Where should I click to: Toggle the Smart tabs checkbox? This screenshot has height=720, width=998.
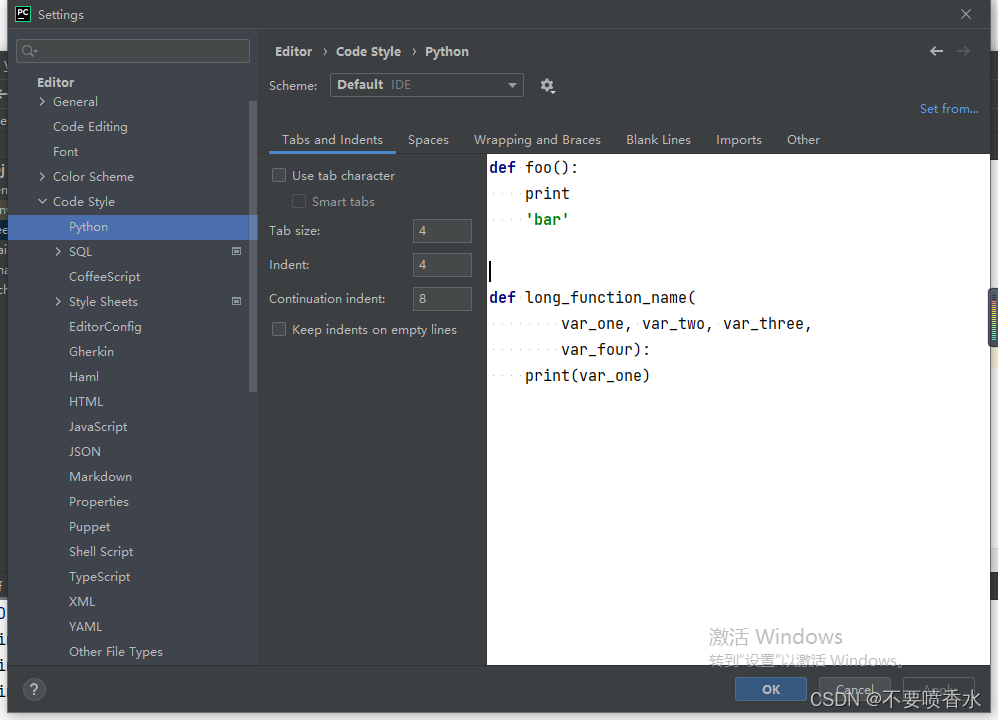[x=299, y=201]
